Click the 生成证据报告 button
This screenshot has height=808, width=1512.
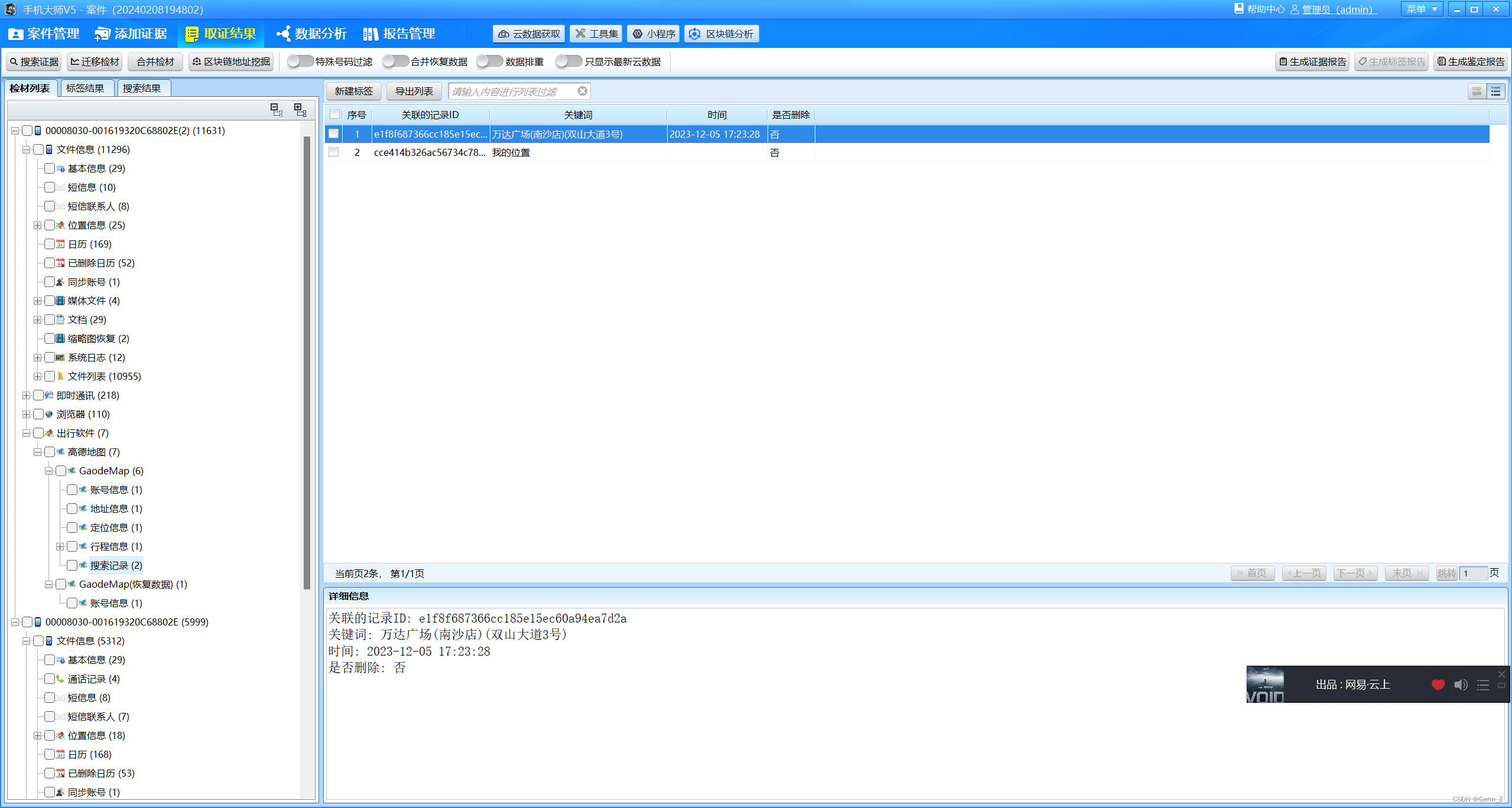click(x=1312, y=61)
